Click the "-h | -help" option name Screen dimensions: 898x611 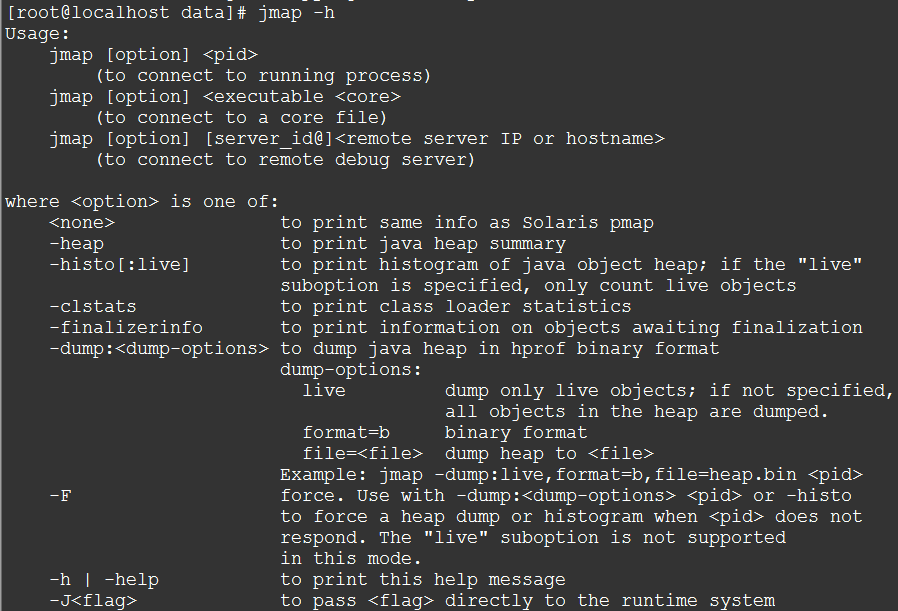[103, 579]
